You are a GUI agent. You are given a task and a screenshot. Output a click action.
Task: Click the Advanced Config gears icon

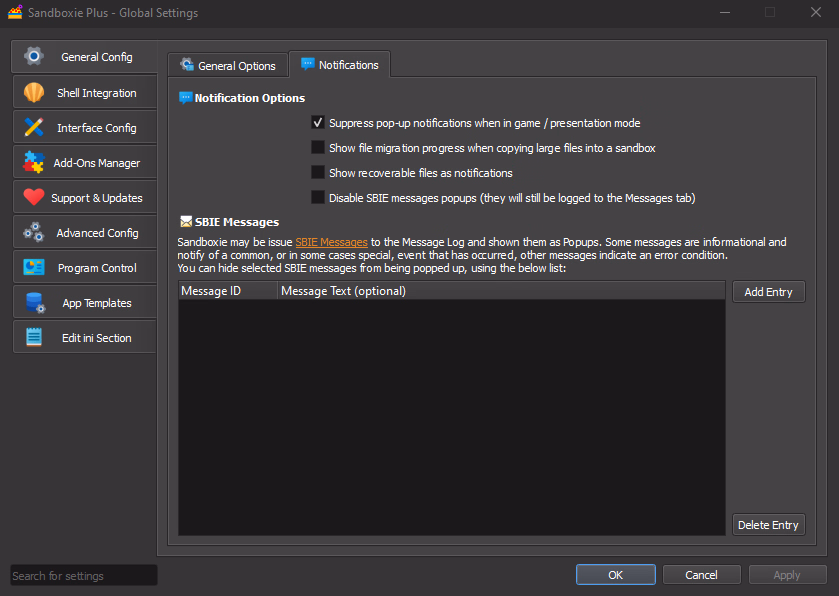click(x=34, y=233)
